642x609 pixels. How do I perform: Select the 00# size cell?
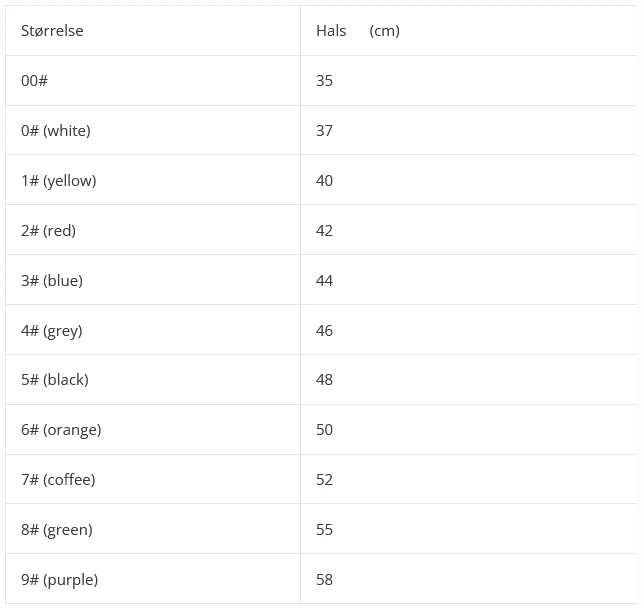pyautogui.click(x=35, y=81)
